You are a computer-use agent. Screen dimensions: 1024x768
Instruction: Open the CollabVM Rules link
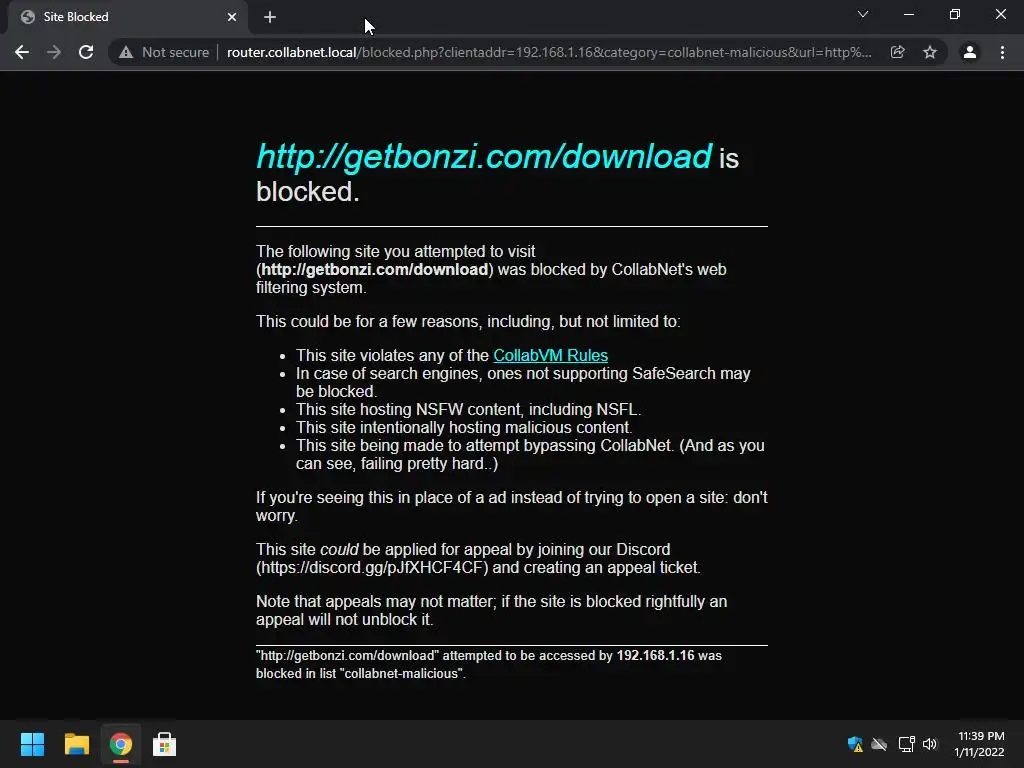point(551,355)
